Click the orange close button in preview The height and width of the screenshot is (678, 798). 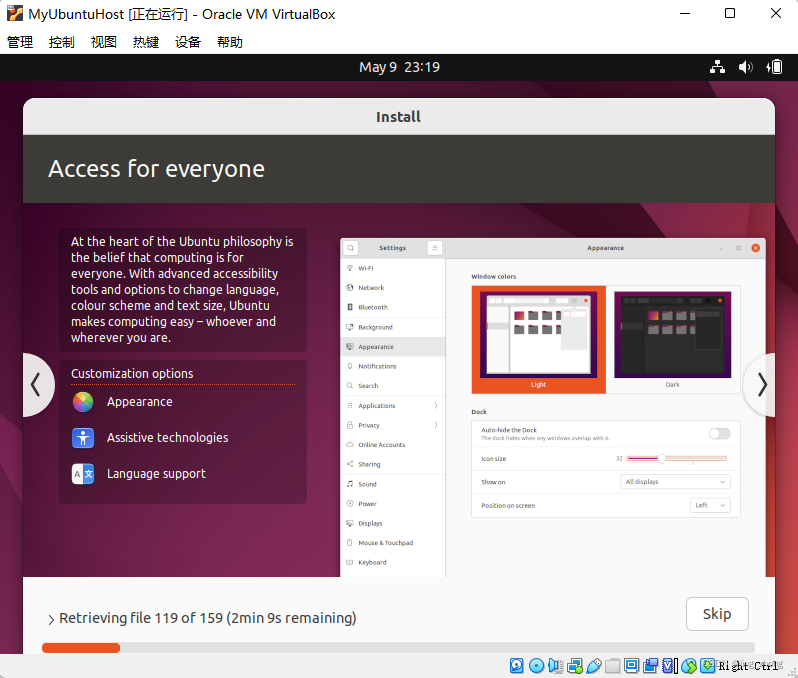(x=756, y=248)
